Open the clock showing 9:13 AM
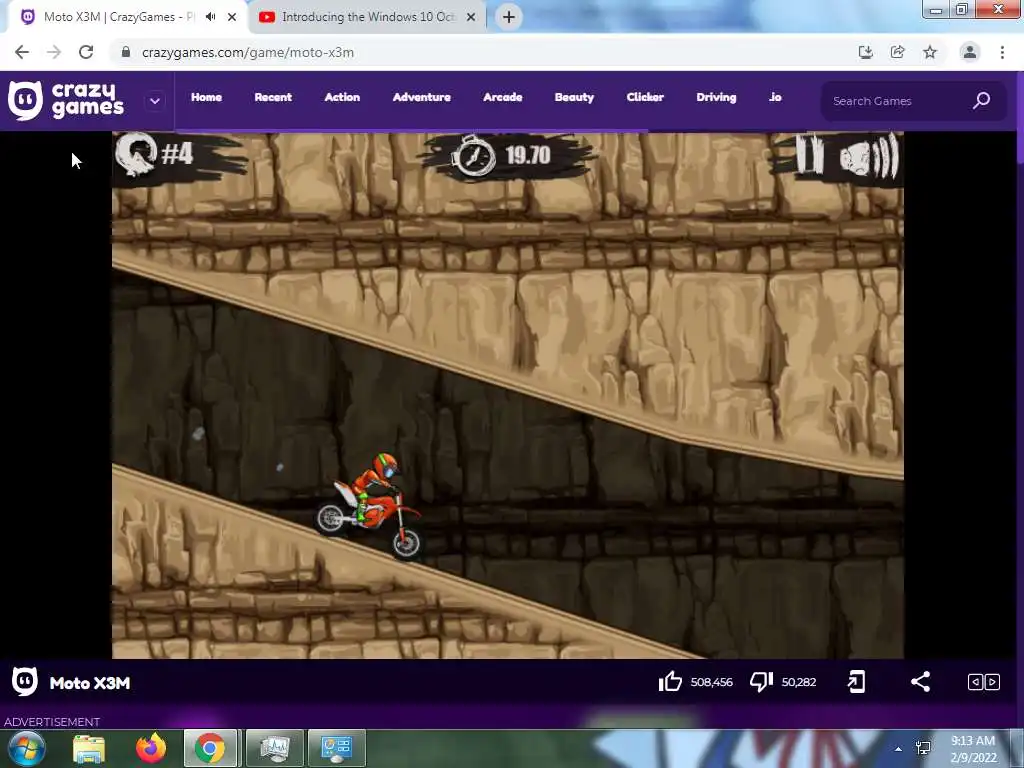The image size is (1024, 768). (x=973, y=749)
